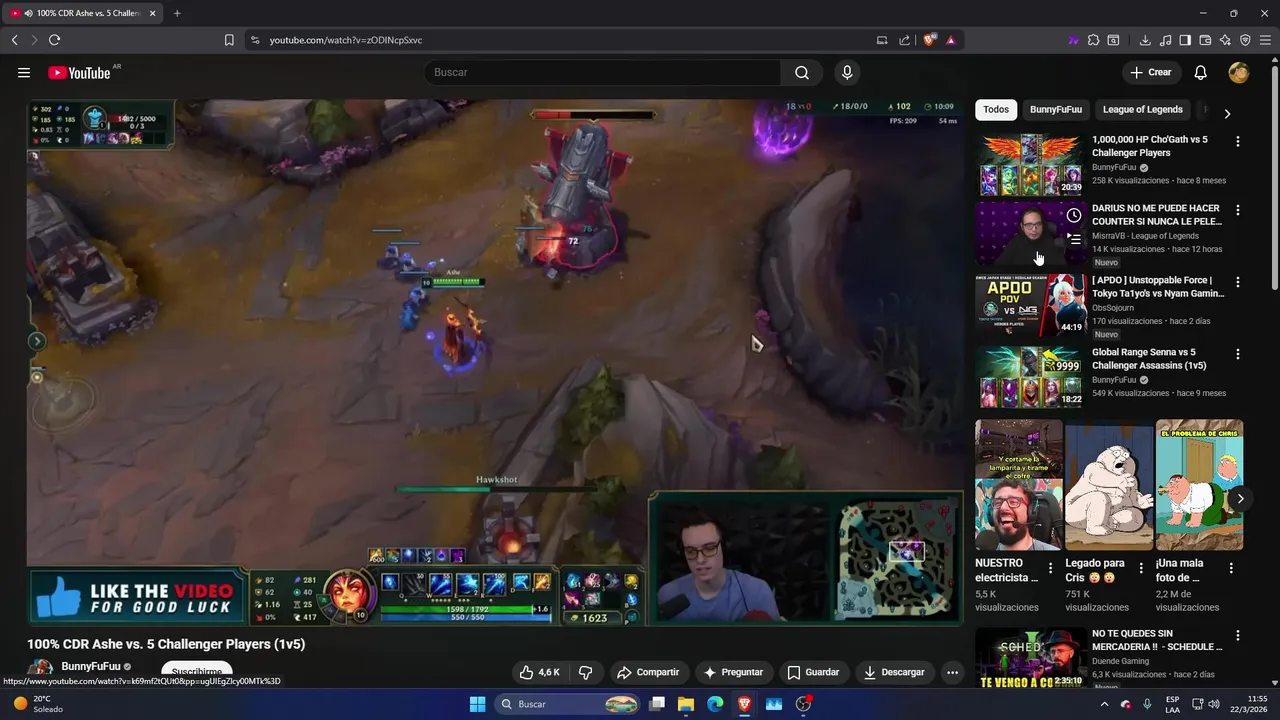The height and width of the screenshot is (720, 1280).
Task: Subscribe with the Suscribirme button
Action: pyautogui.click(x=197, y=672)
